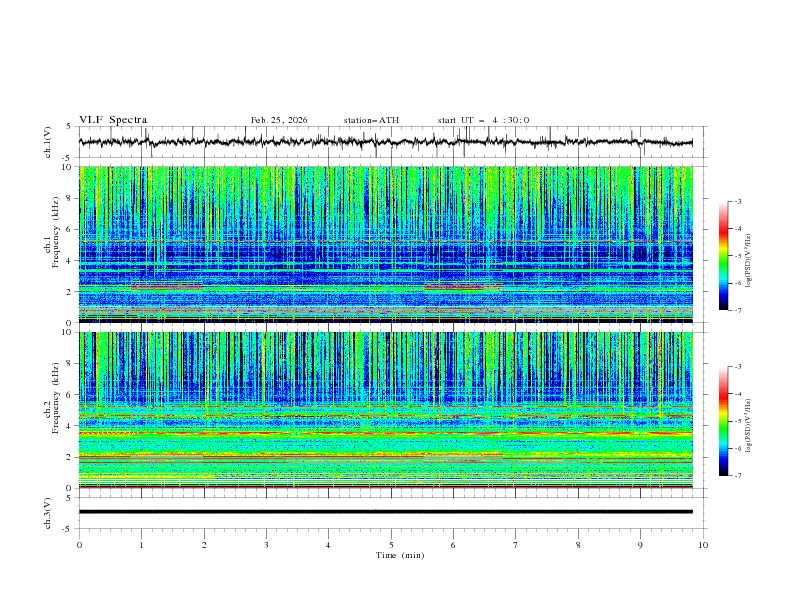
Task: Click the flat black ch.3 voltage trace
Action: (385, 512)
